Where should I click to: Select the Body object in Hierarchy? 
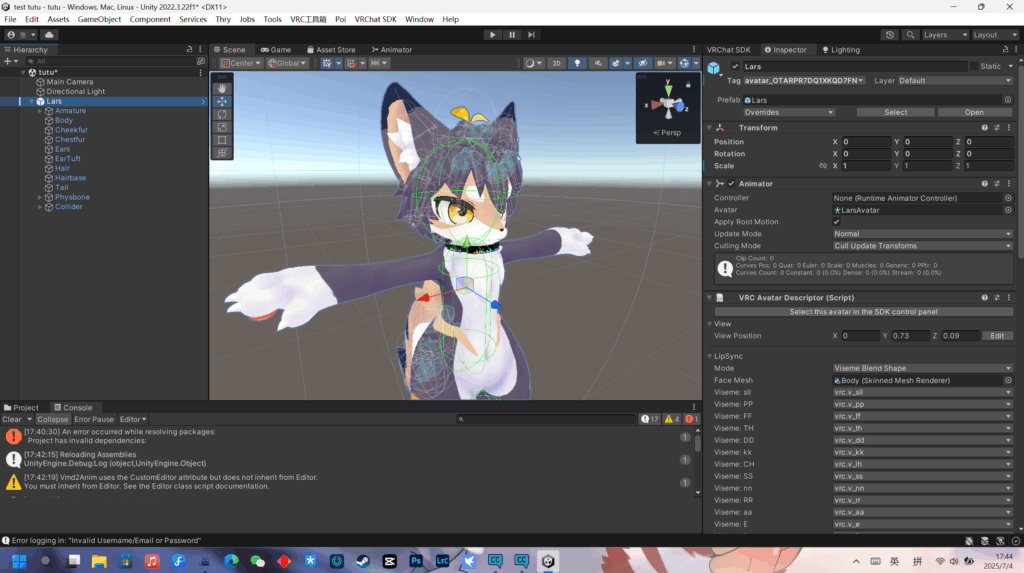point(63,120)
